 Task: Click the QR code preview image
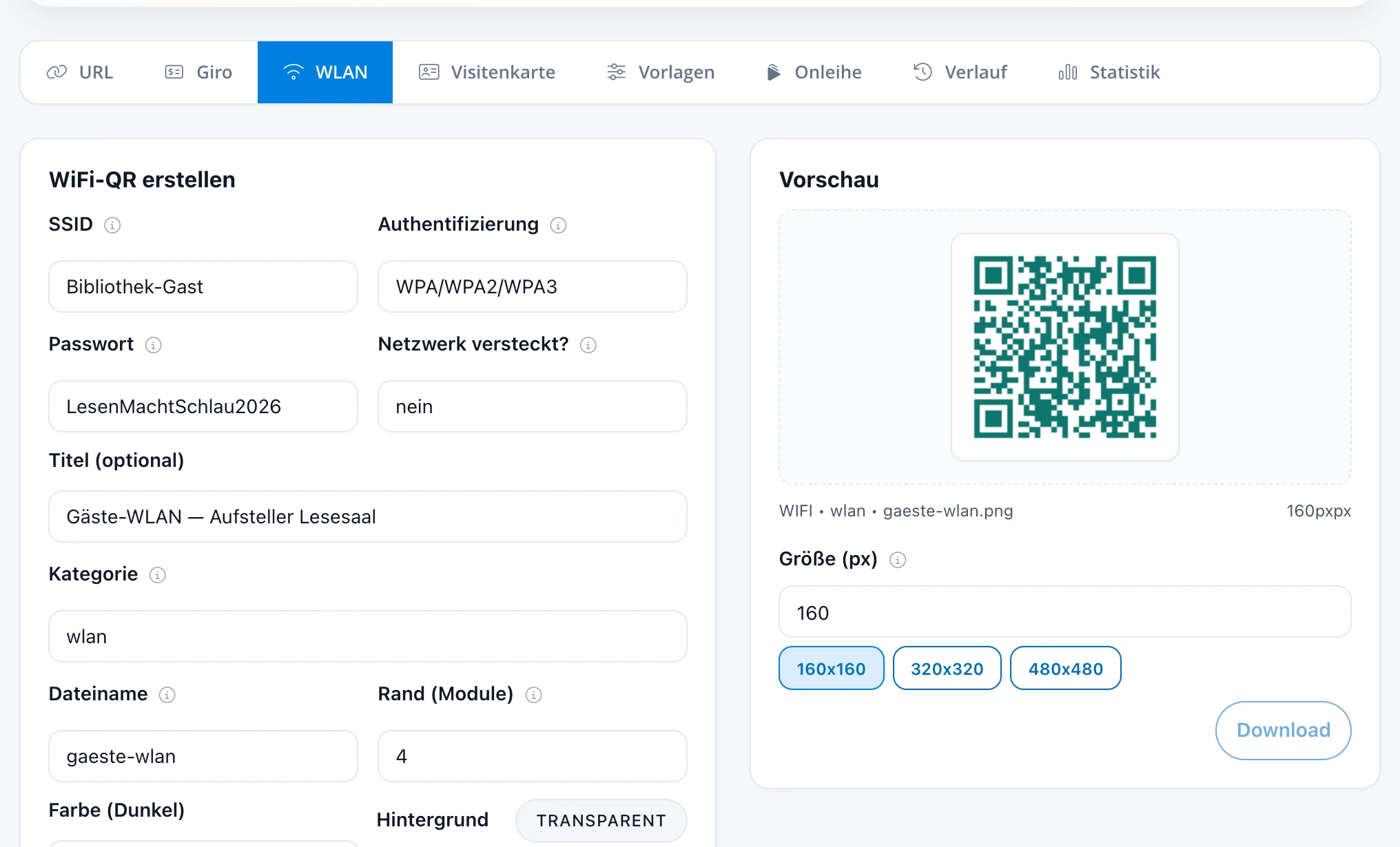pyautogui.click(x=1065, y=347)
